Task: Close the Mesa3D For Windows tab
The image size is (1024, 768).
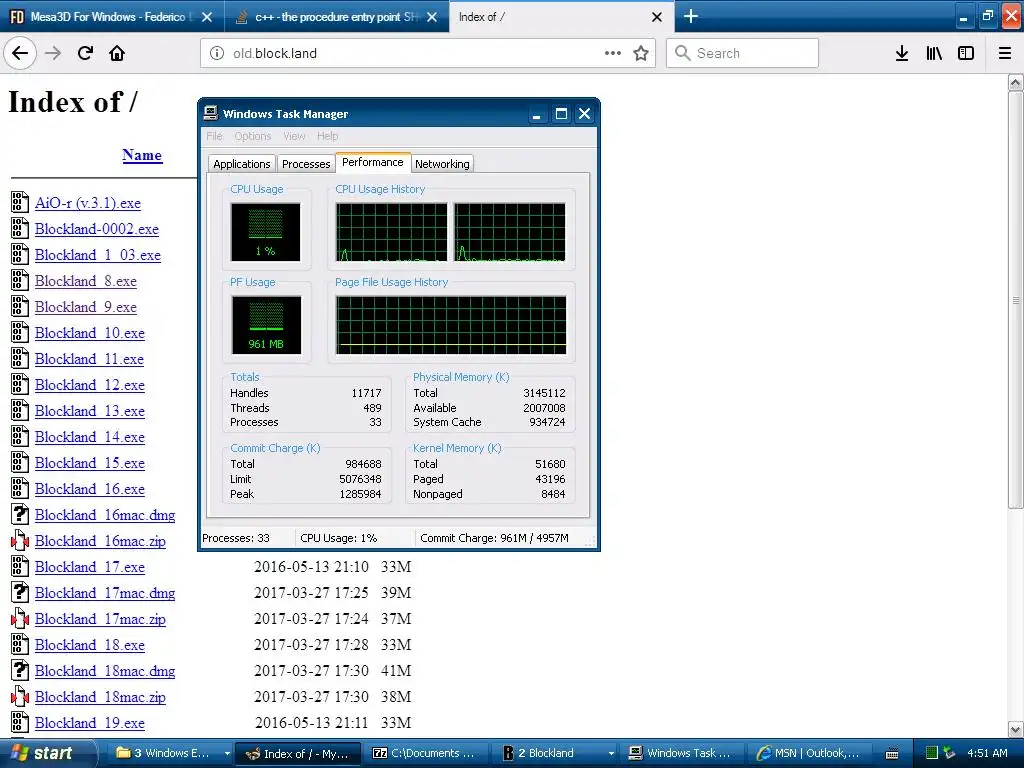Action: pos(207,17)
